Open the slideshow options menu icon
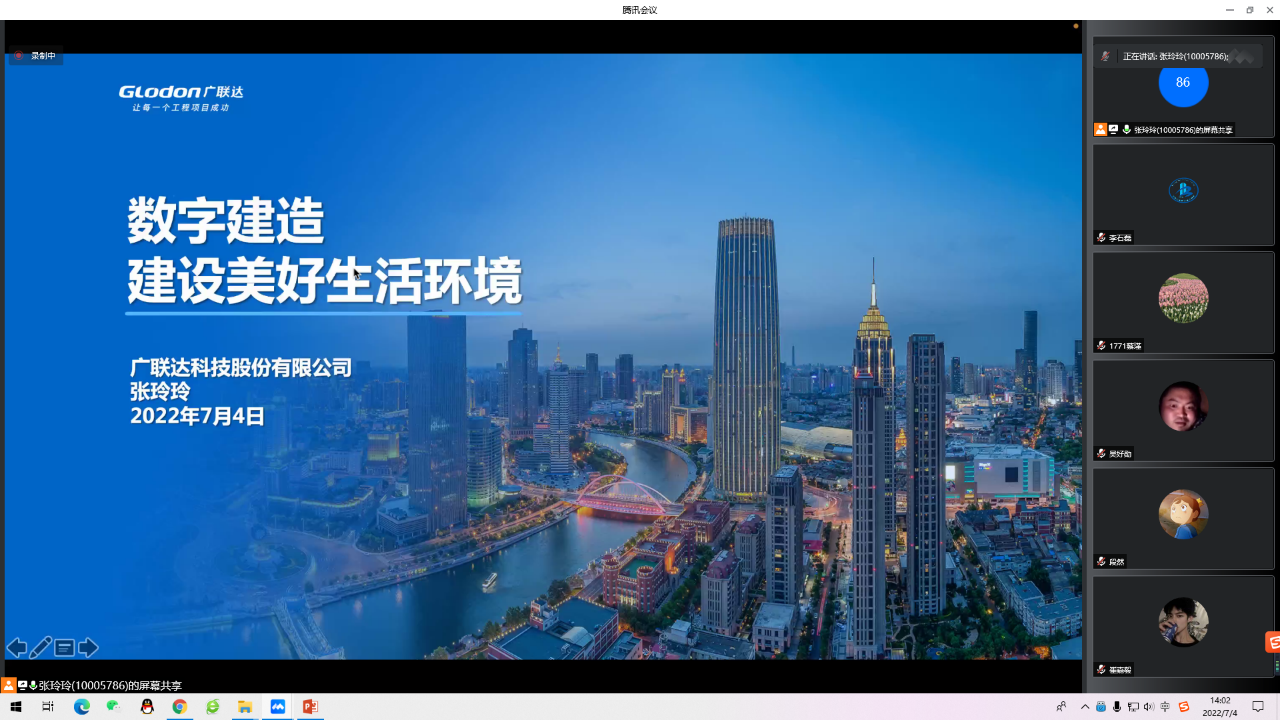 pos(64,648)
